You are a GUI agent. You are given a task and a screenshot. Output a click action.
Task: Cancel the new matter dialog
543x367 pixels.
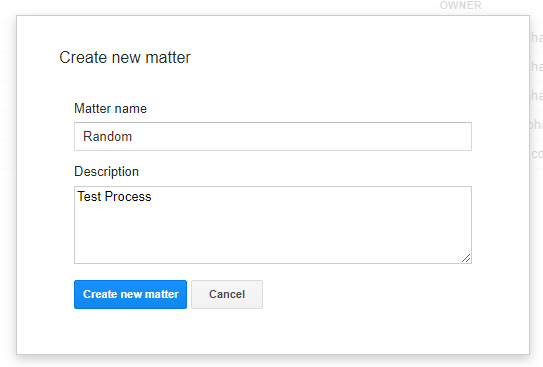click(x=227, y=294)
